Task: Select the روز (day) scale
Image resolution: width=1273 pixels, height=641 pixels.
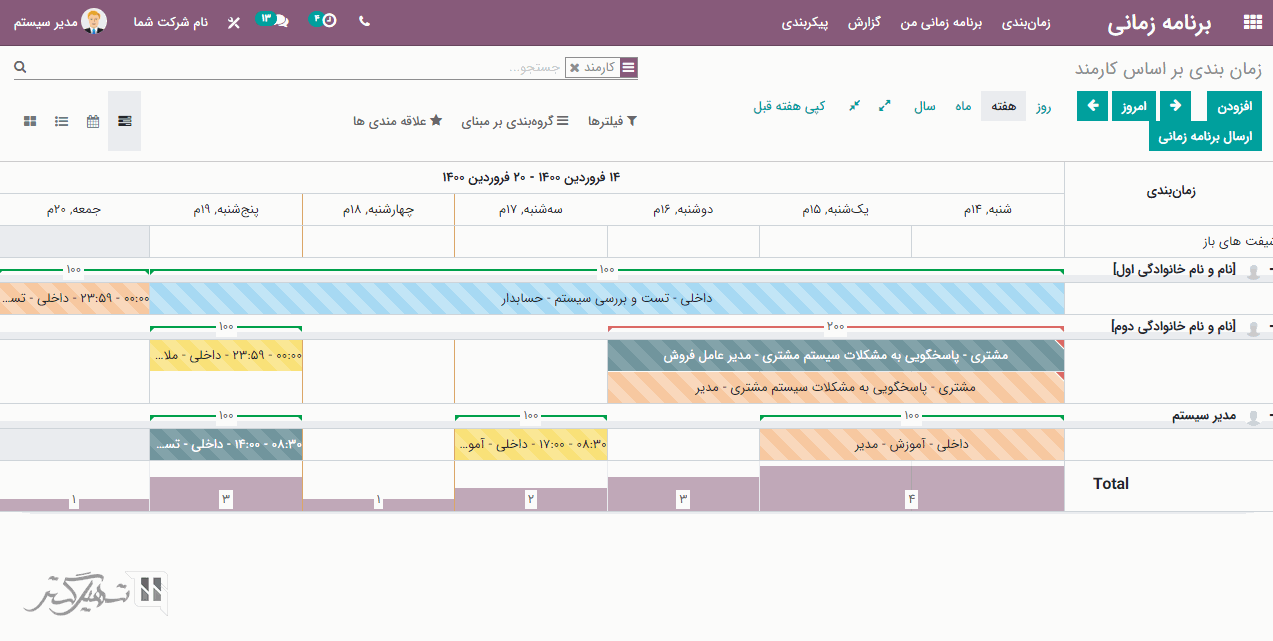Action: [x=1044, y=106]
